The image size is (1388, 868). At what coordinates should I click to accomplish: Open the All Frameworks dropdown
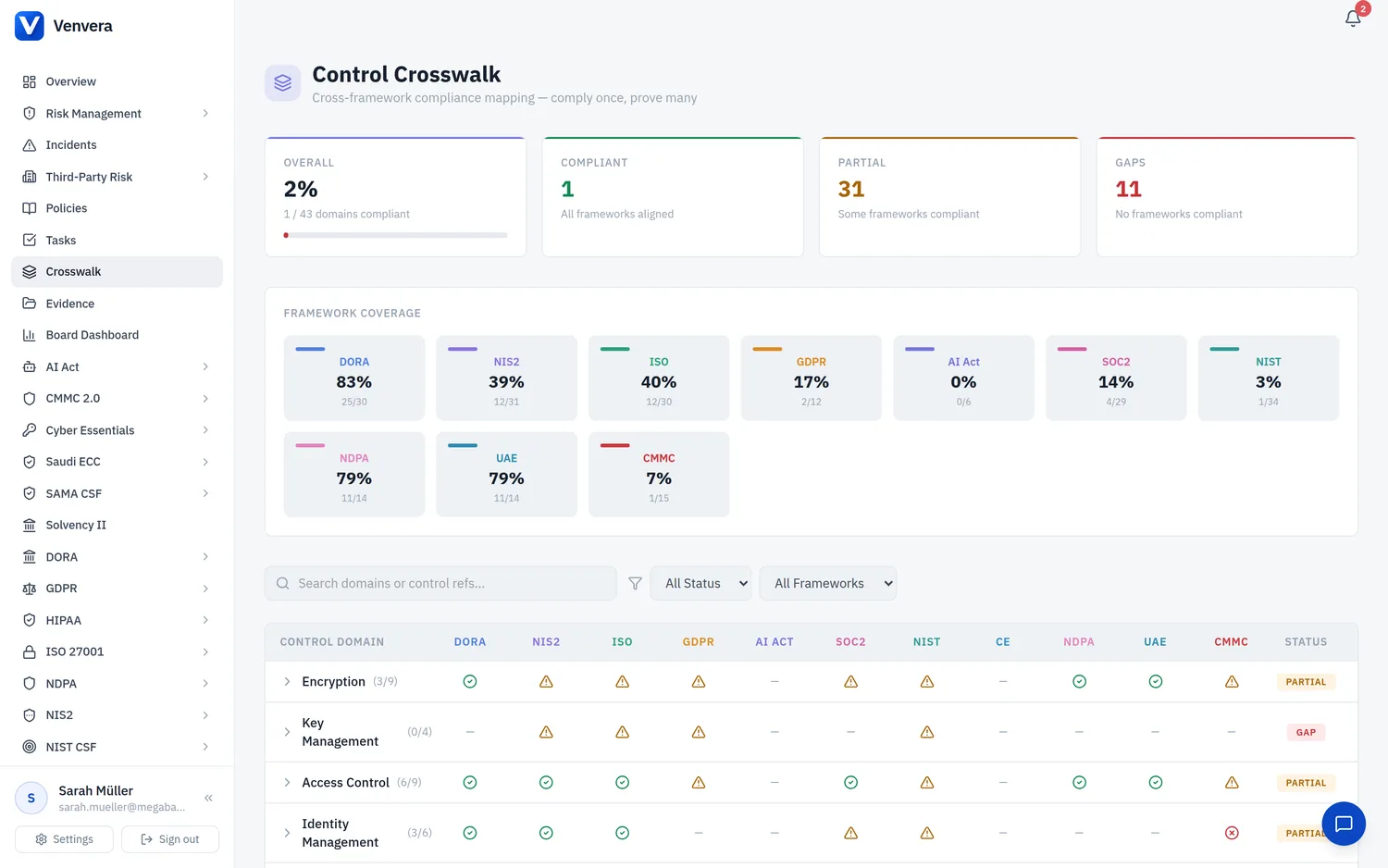point(828,584)
